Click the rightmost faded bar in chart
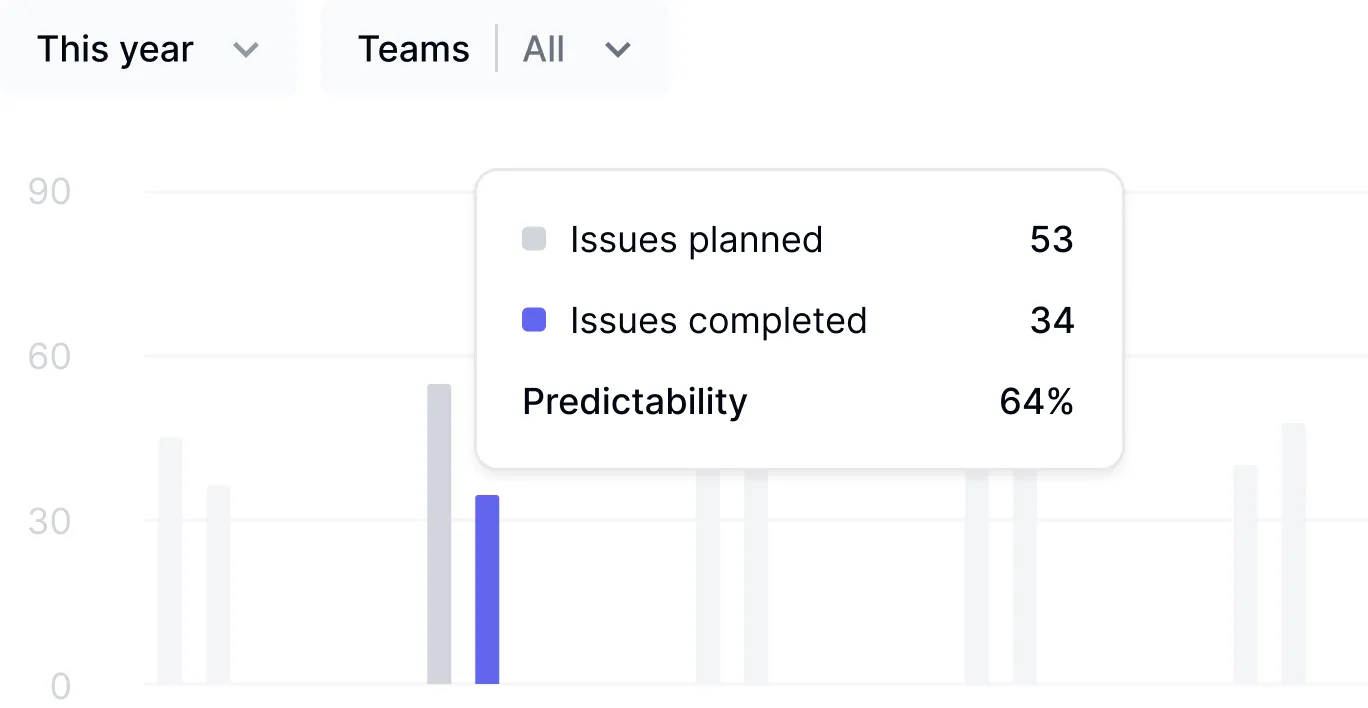Screen dimensions: 1368x708 point(1294,553)
